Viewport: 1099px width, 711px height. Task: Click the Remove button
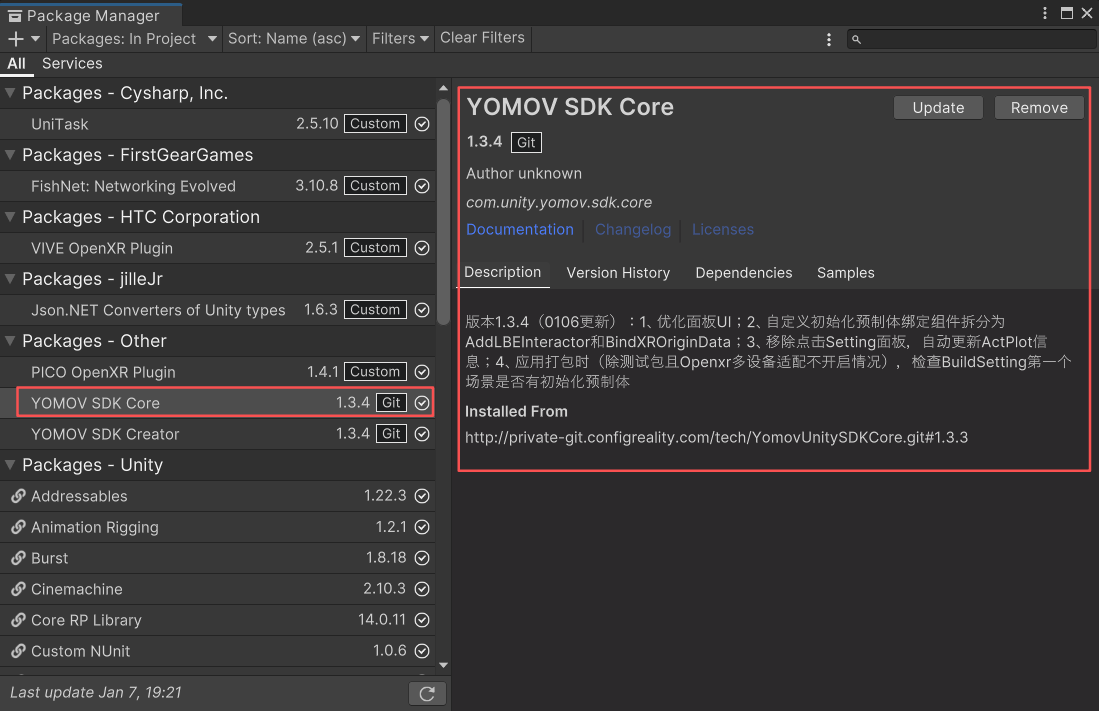[1039, 108]
